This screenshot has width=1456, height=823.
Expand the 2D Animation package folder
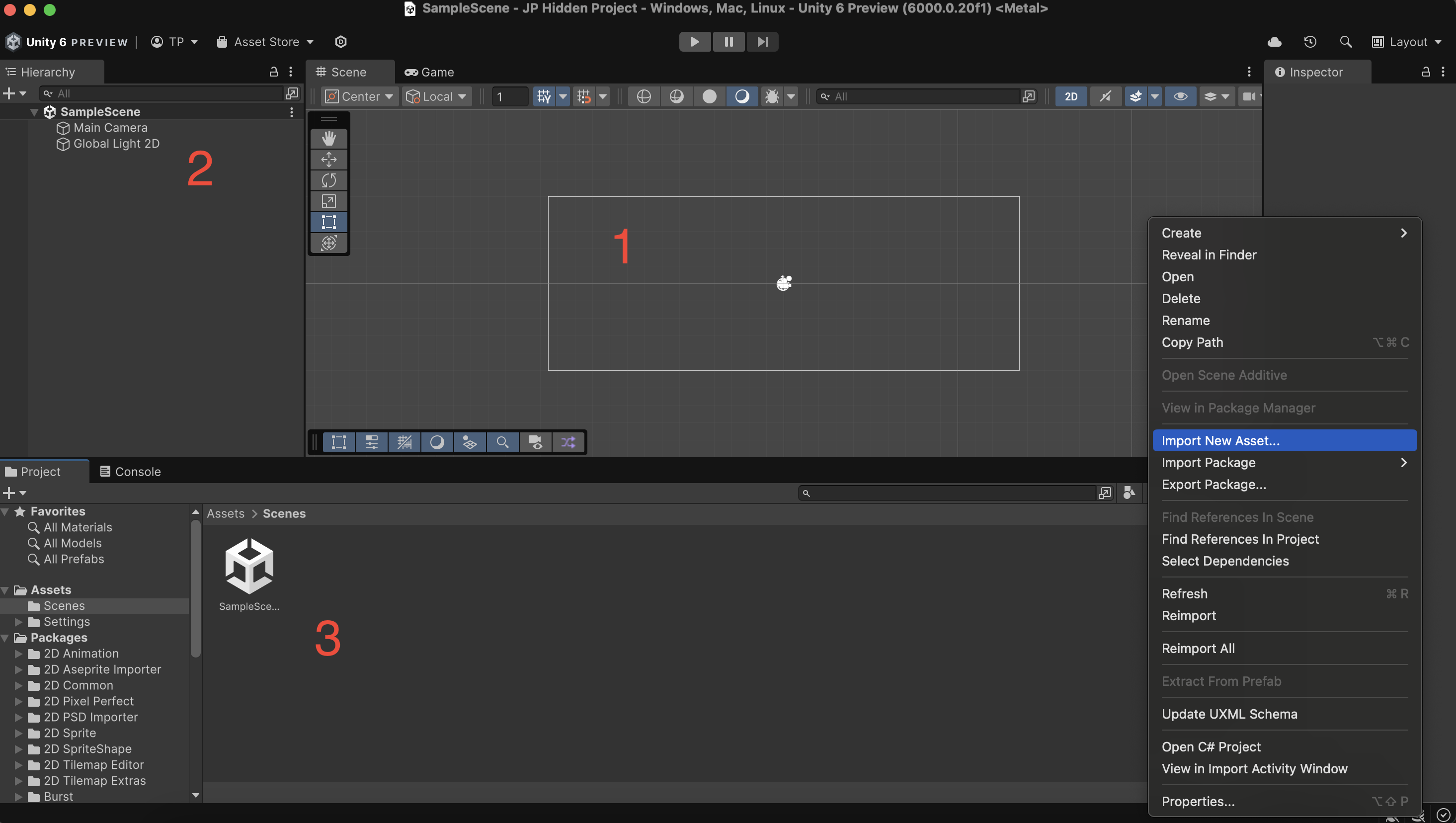point(18,654)
